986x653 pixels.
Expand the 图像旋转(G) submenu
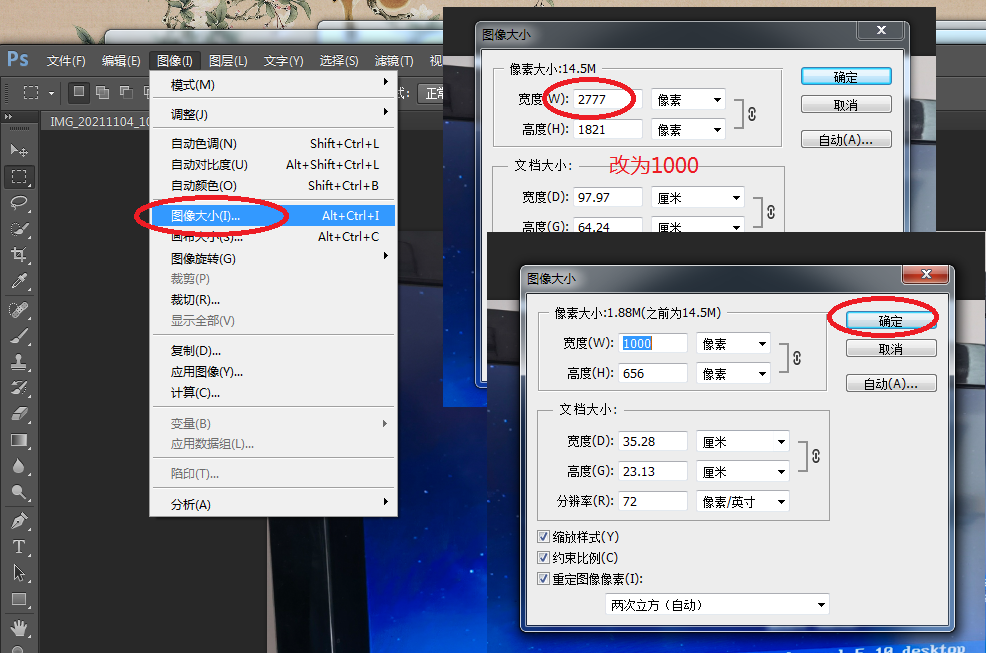274,258
